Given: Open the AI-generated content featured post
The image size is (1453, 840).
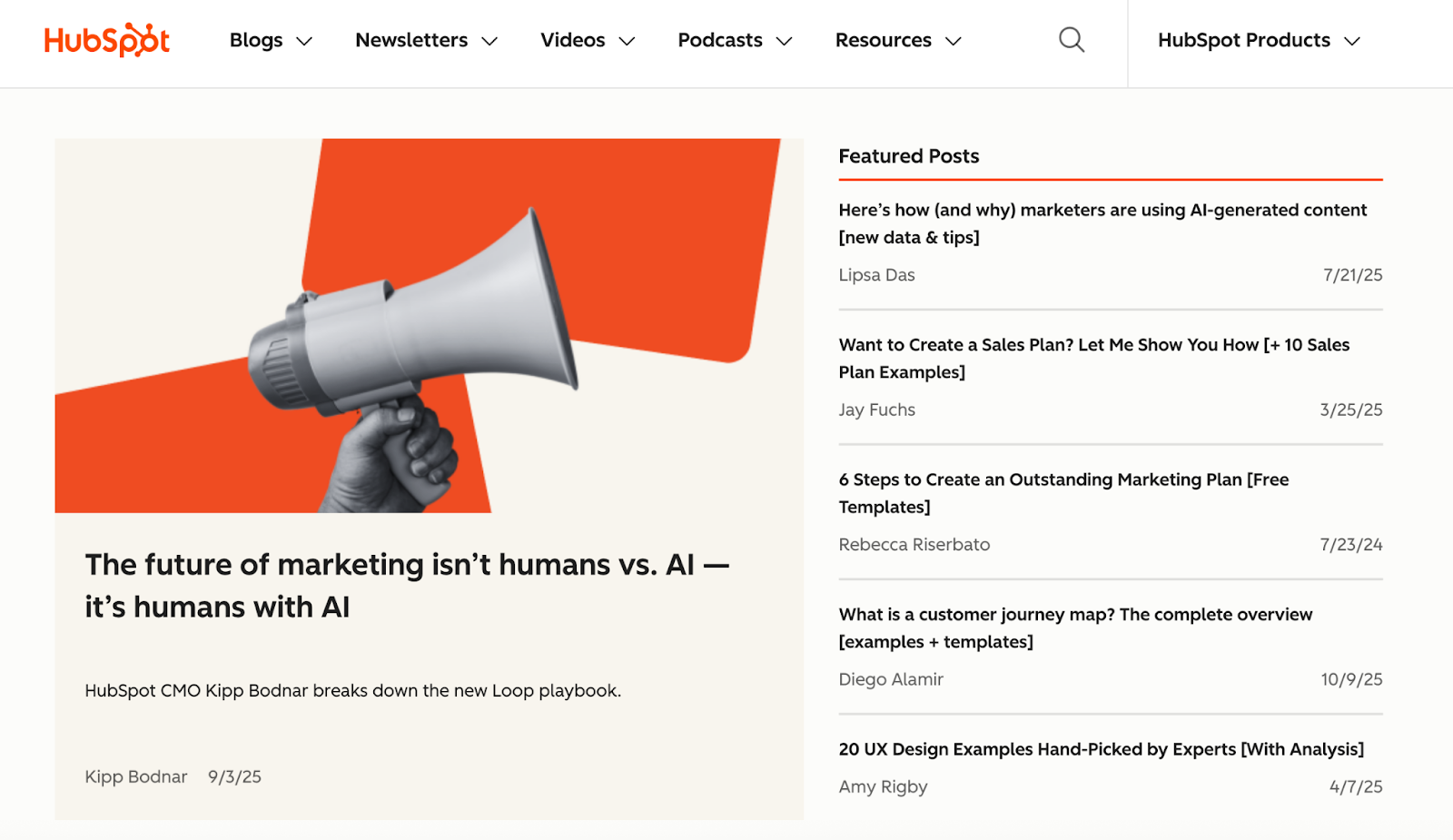Looking at the screenshot, I should click(1102, 223).
